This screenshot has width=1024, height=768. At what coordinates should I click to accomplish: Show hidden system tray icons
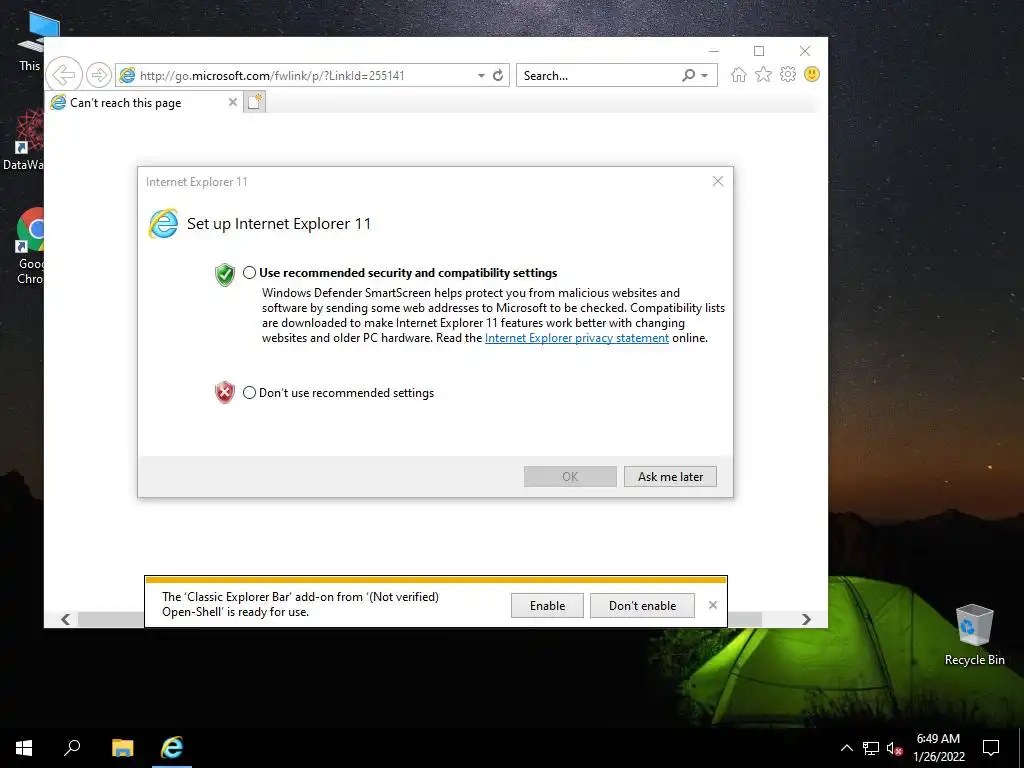tap(846, 748)
